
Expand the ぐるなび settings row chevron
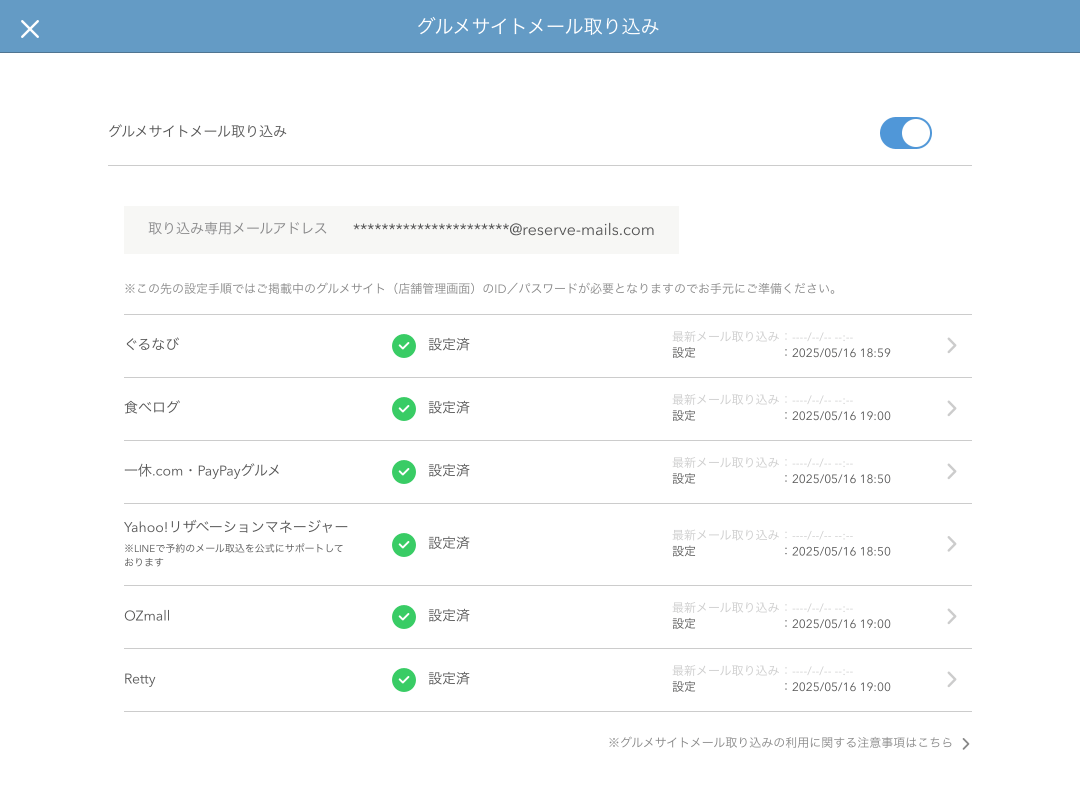click(x=951, y=345)
